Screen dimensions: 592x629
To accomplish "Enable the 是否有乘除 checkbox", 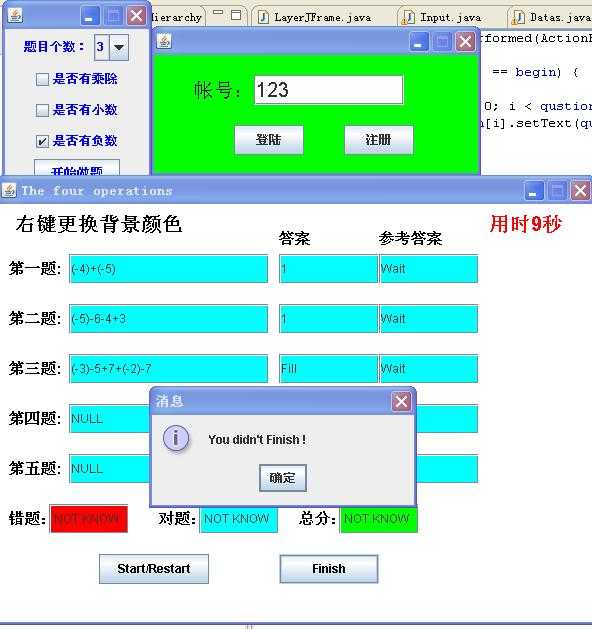I will point(43,79).
